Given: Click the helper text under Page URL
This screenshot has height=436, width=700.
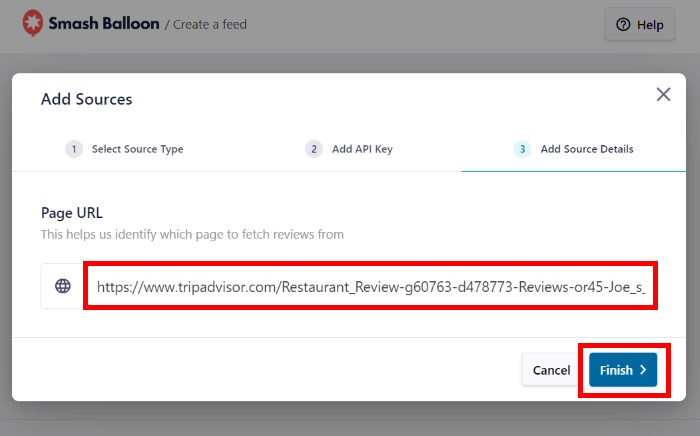Looking at the screenshot, I should [192, 234].
